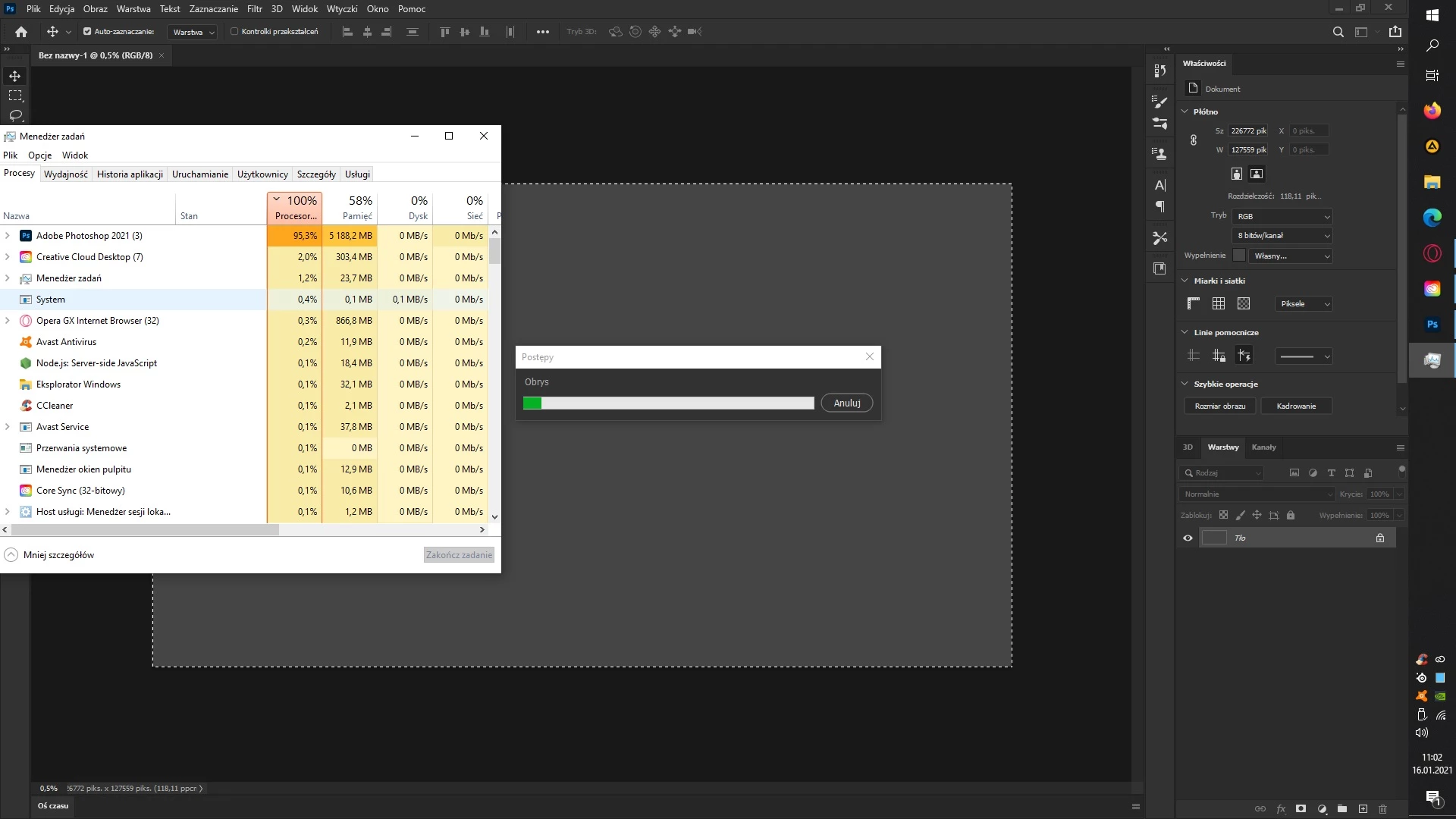Toggle the rulers icon in Miarki i siatki

tap(1193, 303)
